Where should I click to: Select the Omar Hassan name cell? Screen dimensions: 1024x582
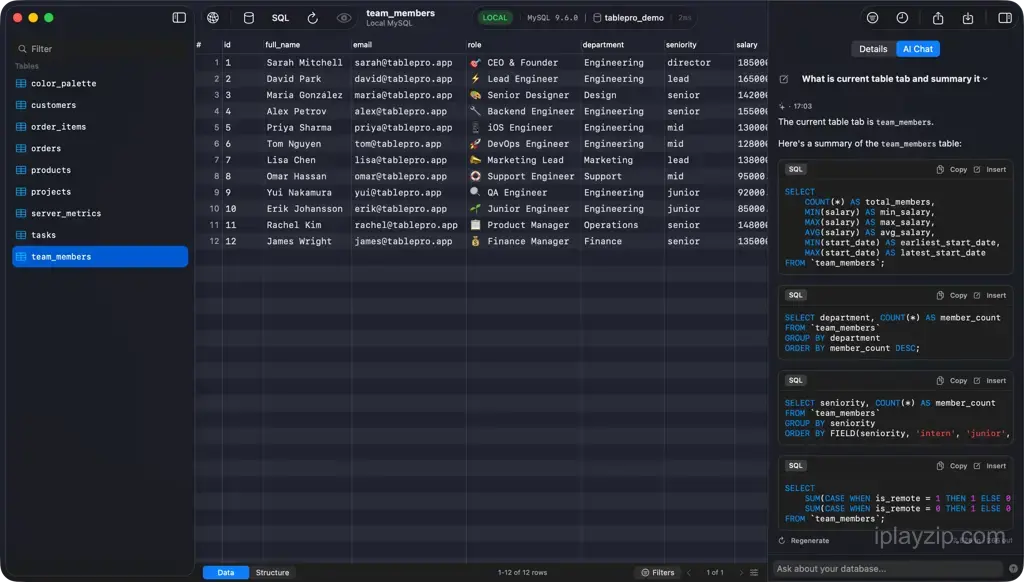point(306,176)
